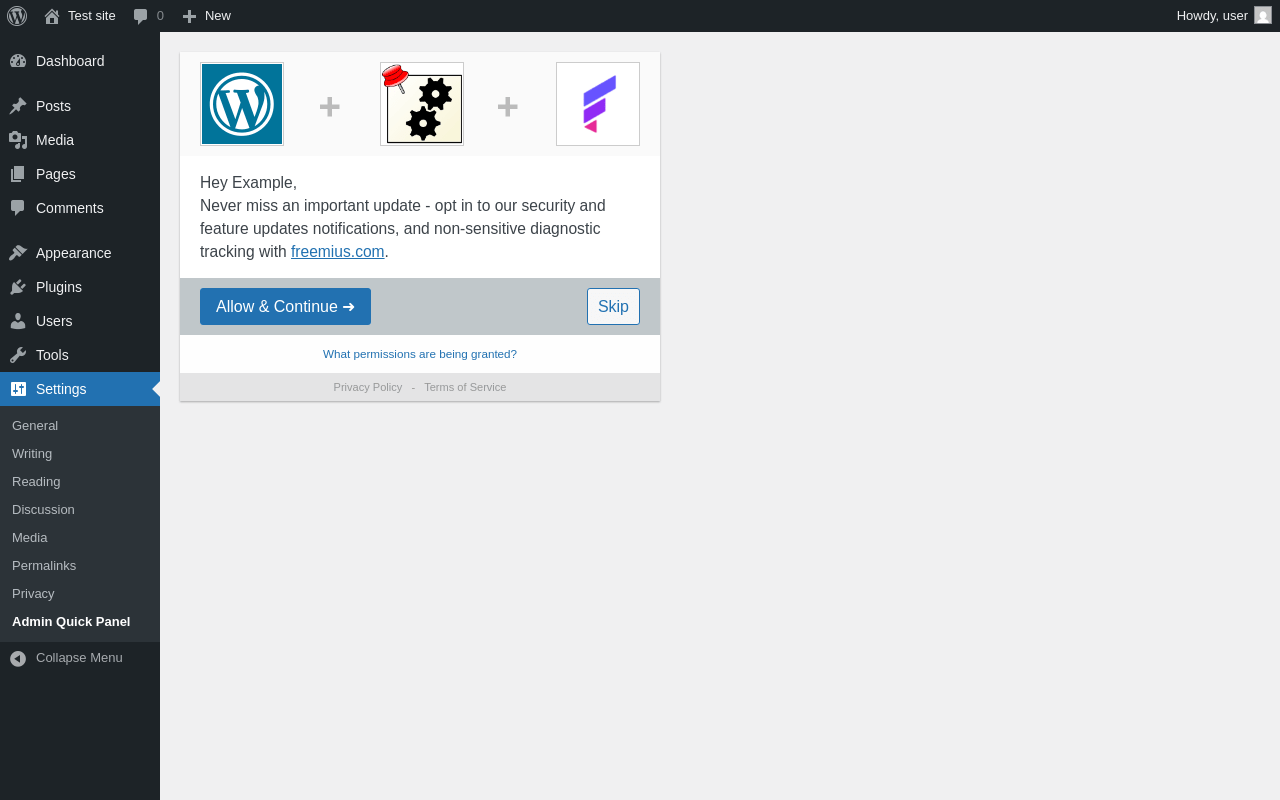The height and width of the screenshot is (800, 1280).
Task: Open the New content menu
Action: coord(207,16)
